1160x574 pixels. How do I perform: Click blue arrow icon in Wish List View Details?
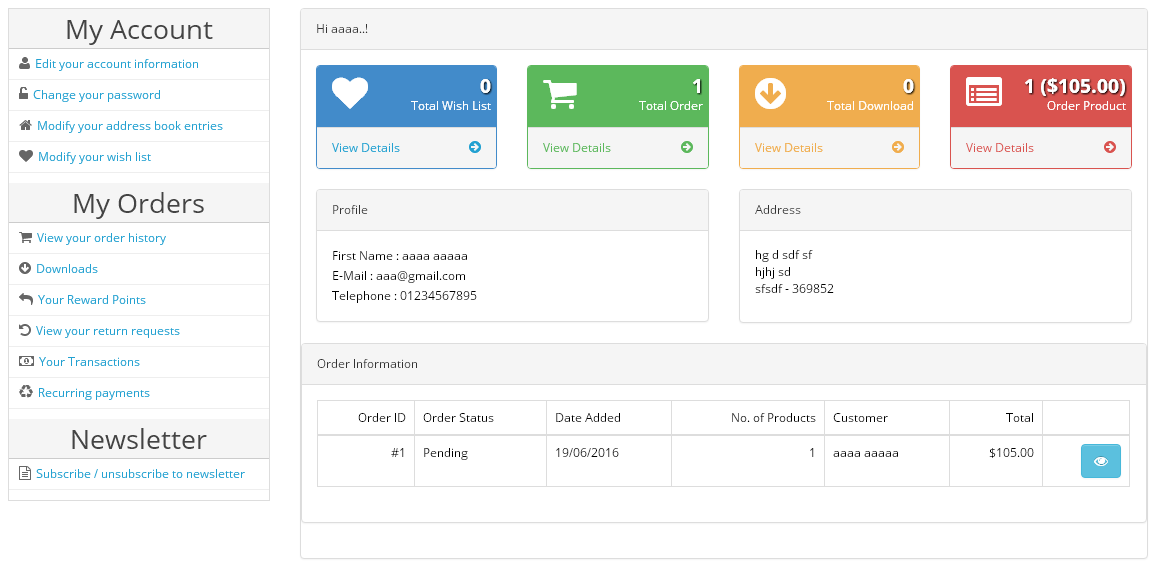coord(475,147)
